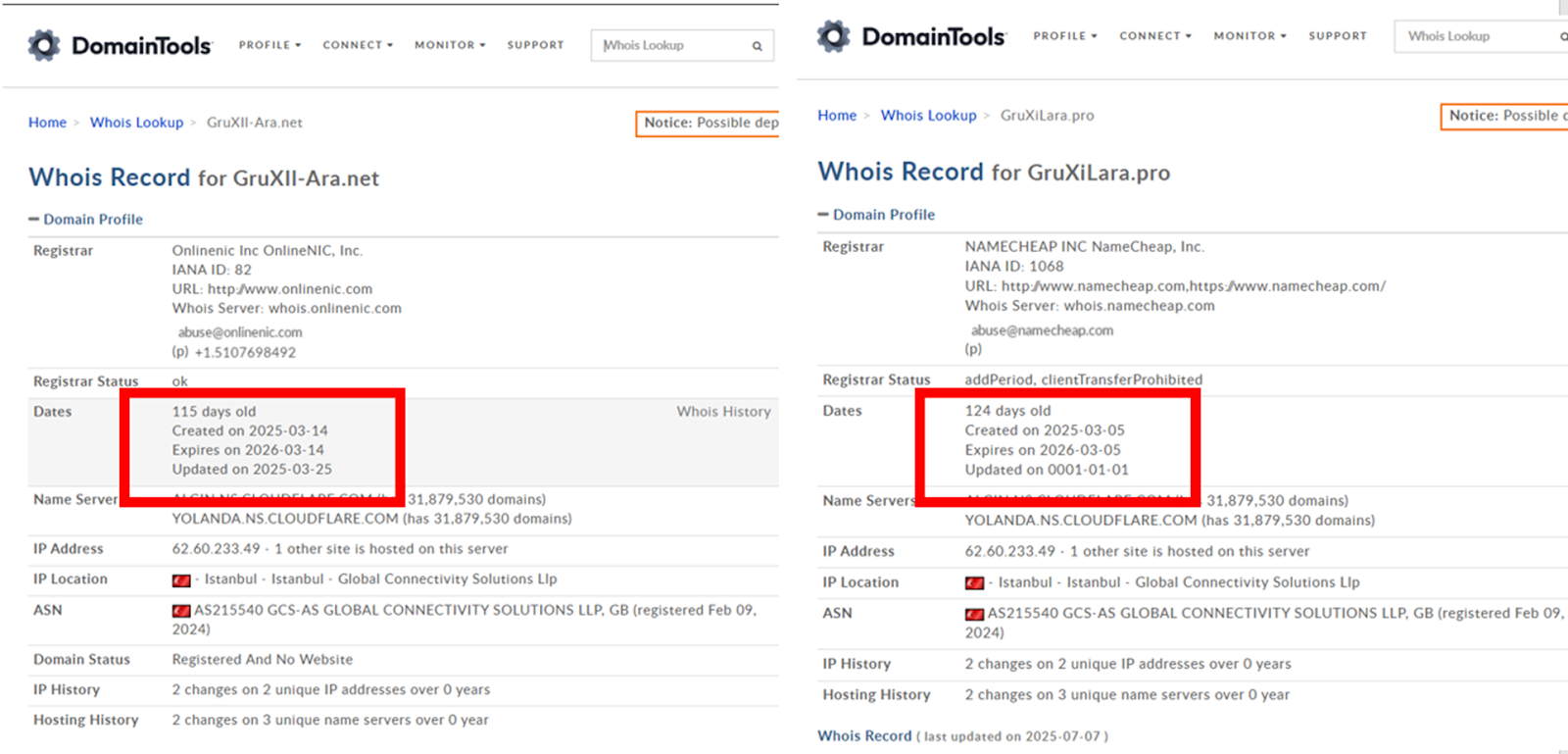Click whois.namecheap.com Whois Server text
Viewport: 1568px width, 754px height.
[x=1140, y=306]
